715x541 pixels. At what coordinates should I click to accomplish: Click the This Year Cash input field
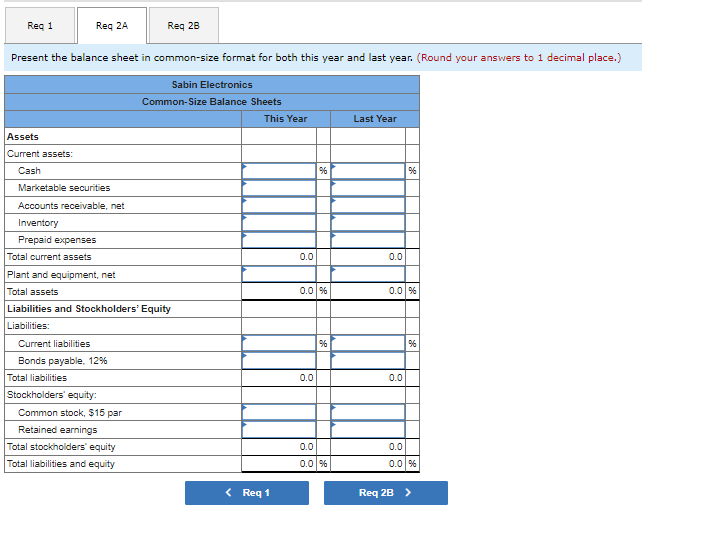(x=279, y=171)
